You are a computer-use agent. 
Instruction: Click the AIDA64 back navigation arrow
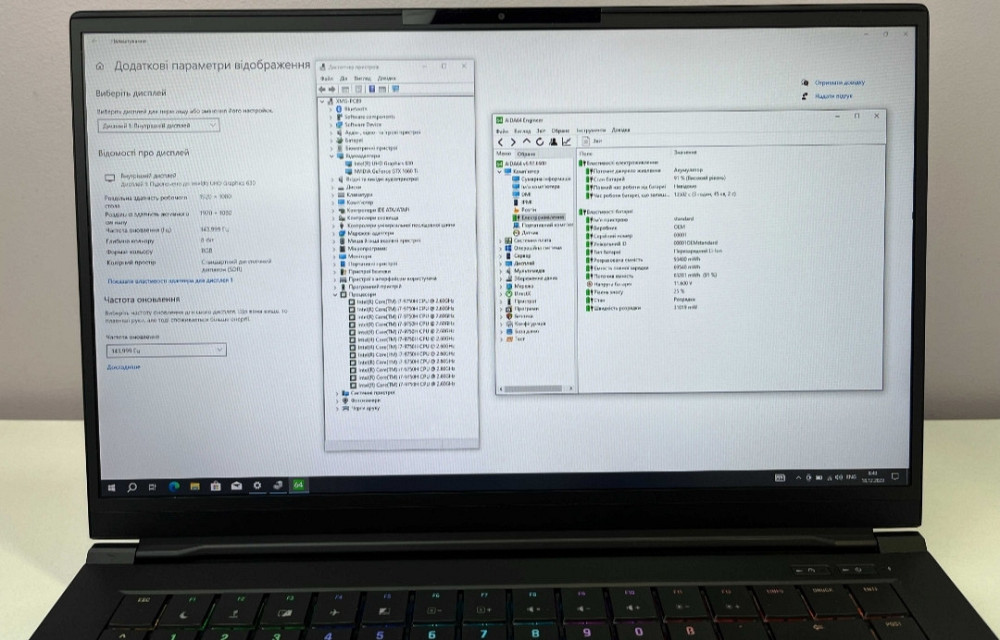tap(501, 142)
